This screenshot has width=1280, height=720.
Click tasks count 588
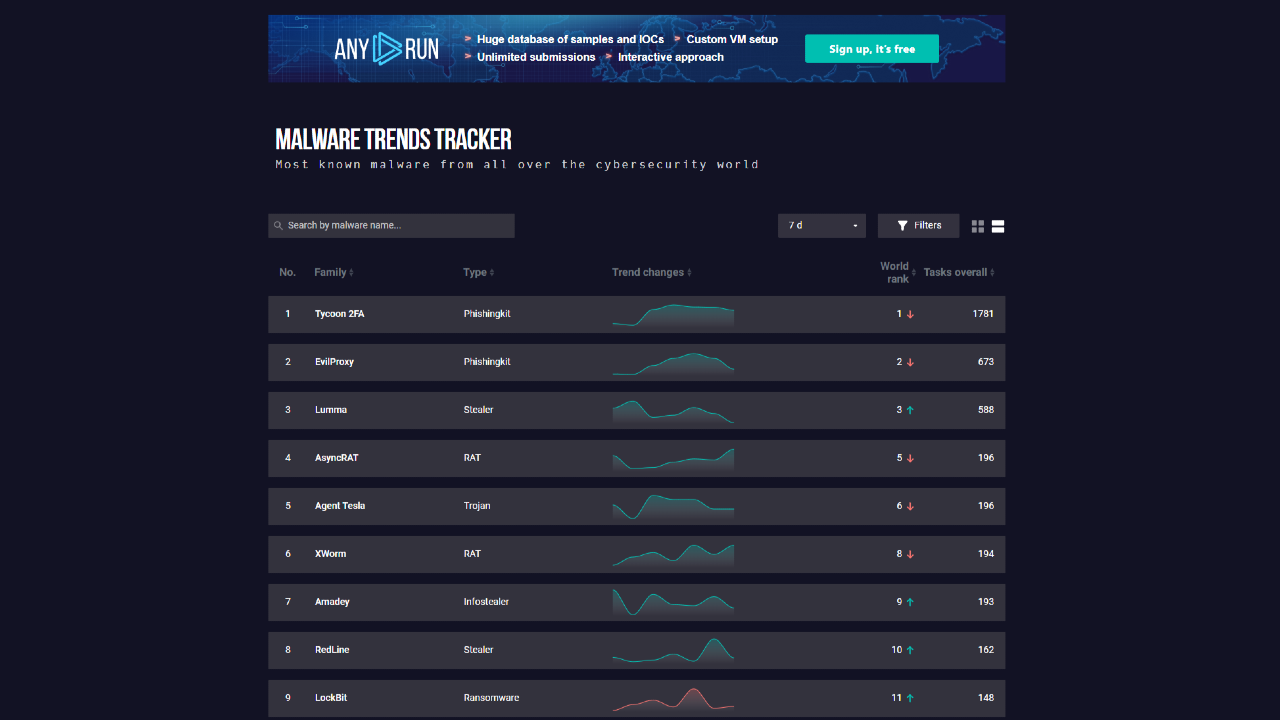tap(986, 410)
